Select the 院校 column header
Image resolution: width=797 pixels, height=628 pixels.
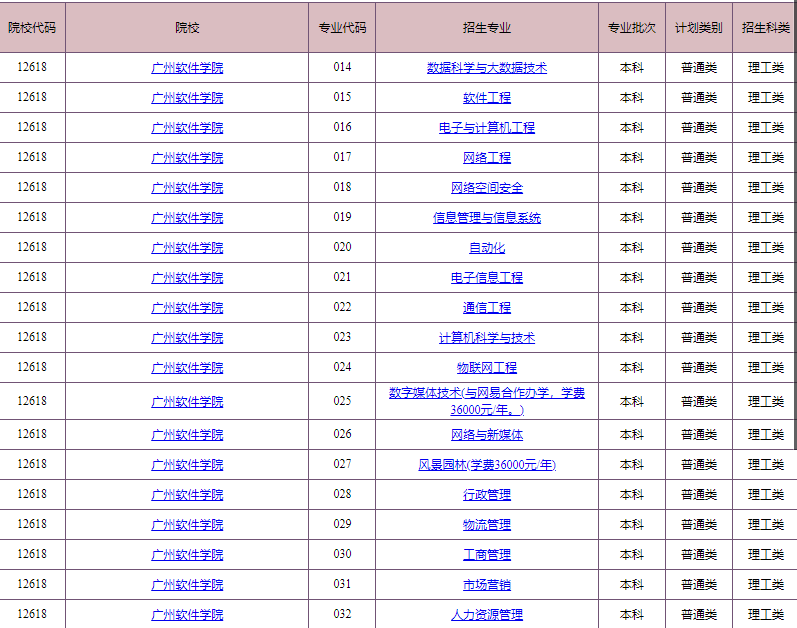coord(187,27)
